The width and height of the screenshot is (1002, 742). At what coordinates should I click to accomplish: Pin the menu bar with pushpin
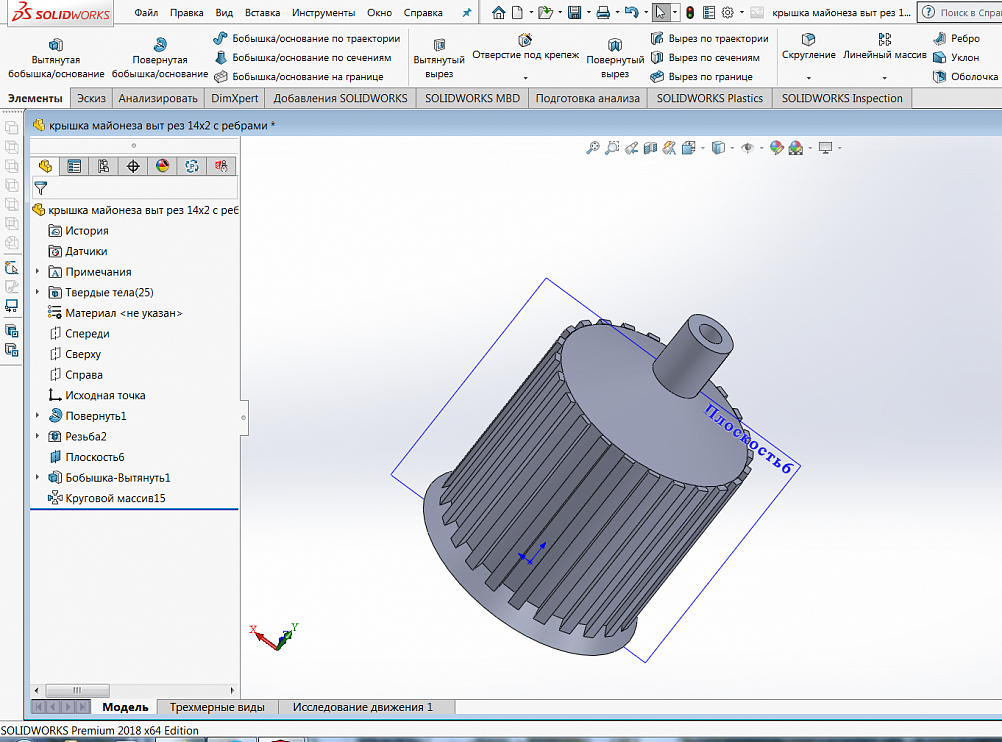(466, 13)
